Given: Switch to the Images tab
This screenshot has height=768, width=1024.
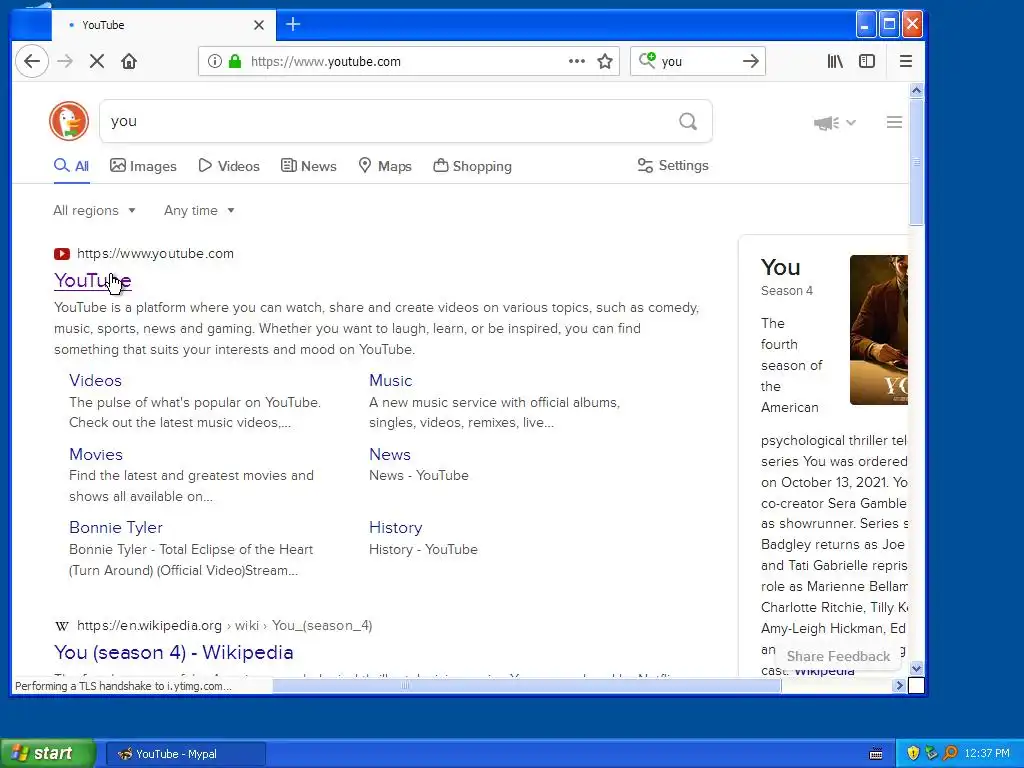Looking at the screenshot, I should (143, 166).
